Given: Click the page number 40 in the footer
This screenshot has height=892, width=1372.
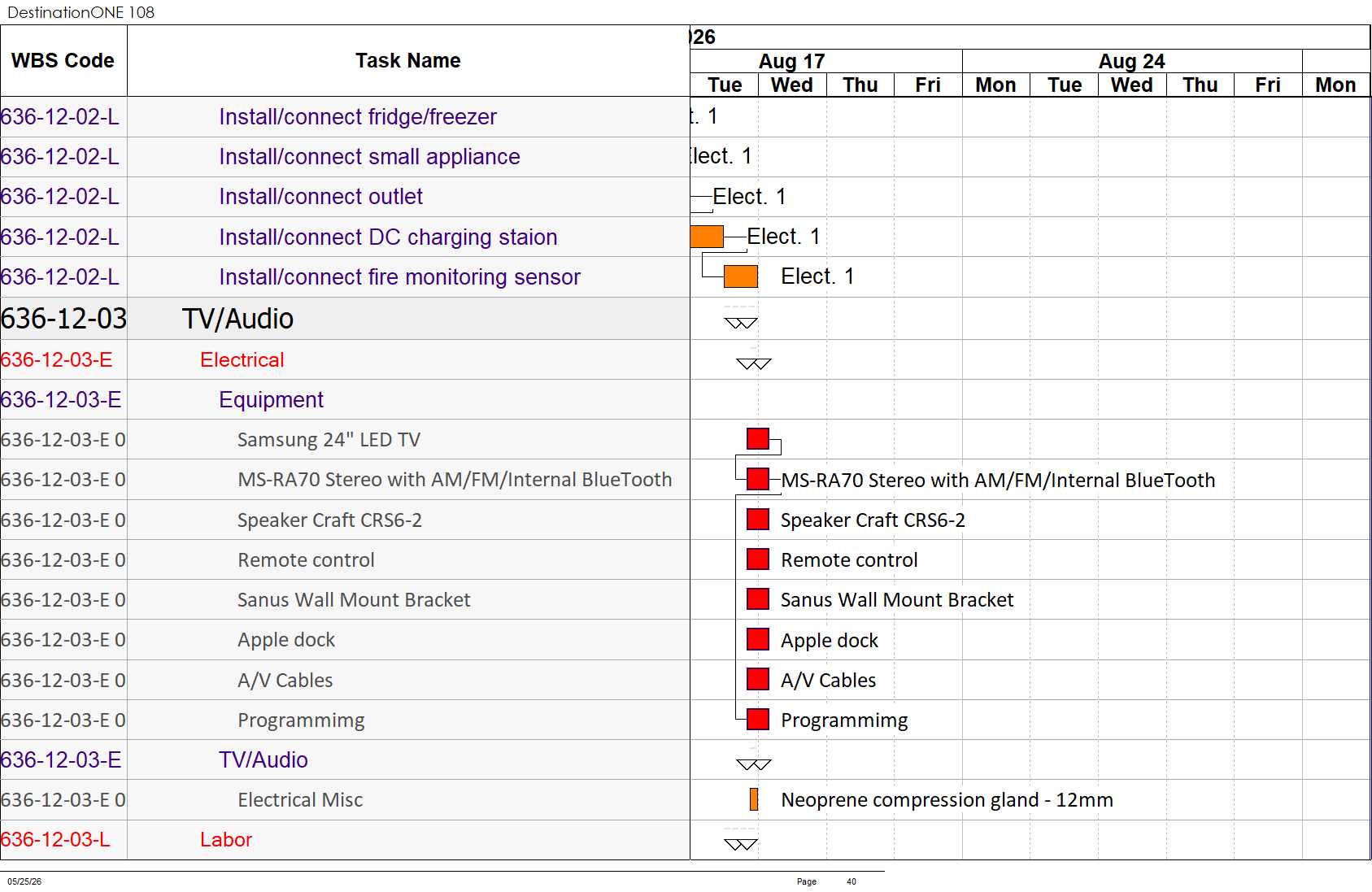Looking at the screenshot, I should pyautogui.click(x=852, y=881).
